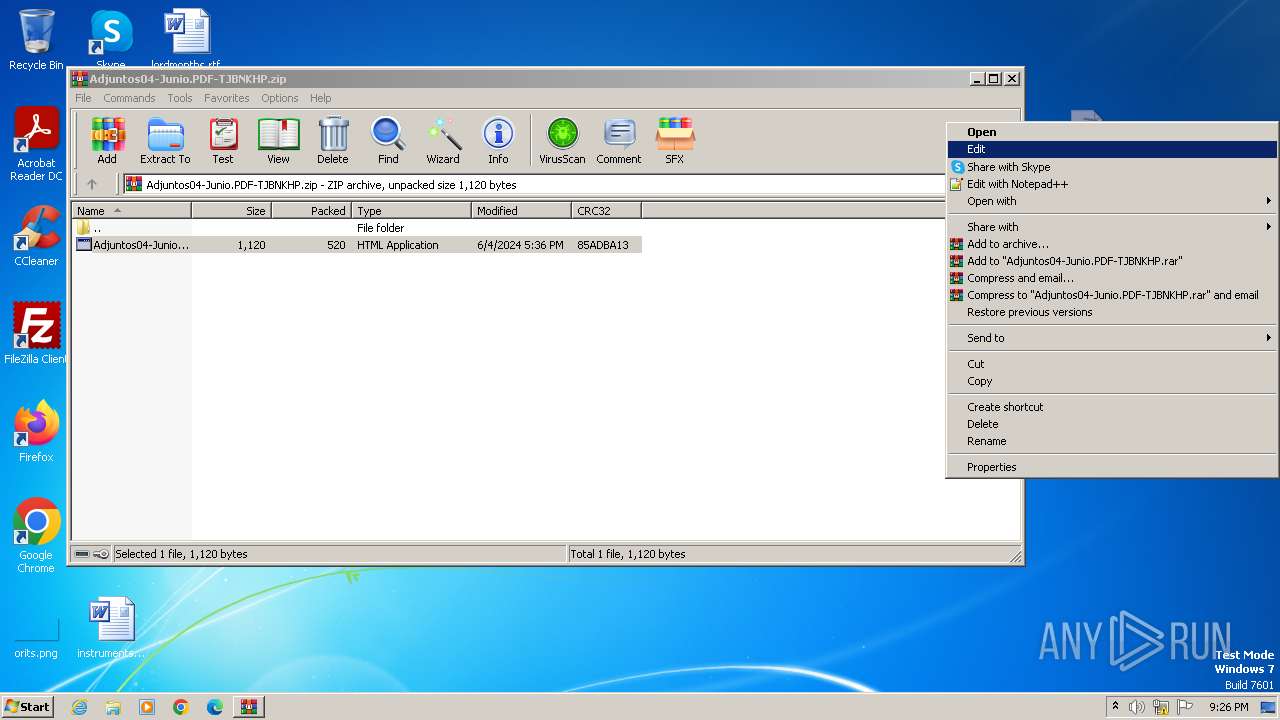Image resolution: width=1280 pixels, height=720 pixels.
Task: Click the Add toolbar icon
Action: click(107, 141)
